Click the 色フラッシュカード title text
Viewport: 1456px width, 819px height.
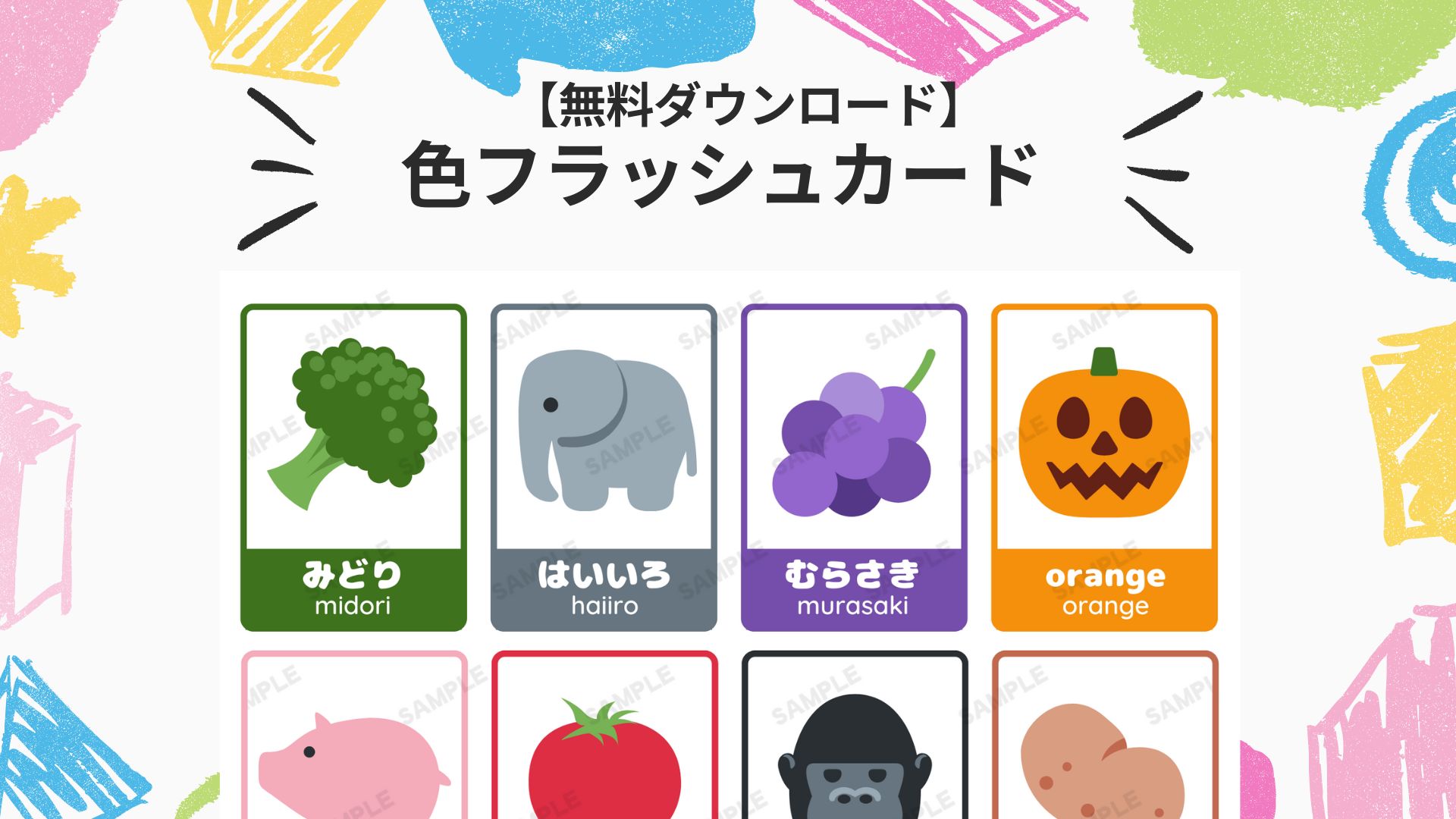(719, 174)
